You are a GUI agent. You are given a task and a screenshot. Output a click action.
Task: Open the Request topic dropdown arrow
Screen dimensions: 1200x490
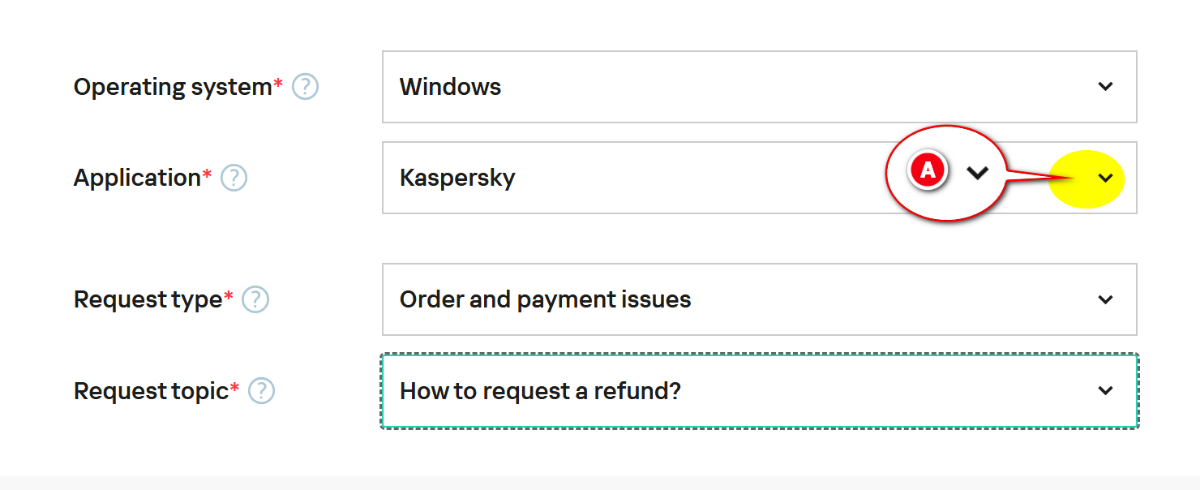(1105, 390)
